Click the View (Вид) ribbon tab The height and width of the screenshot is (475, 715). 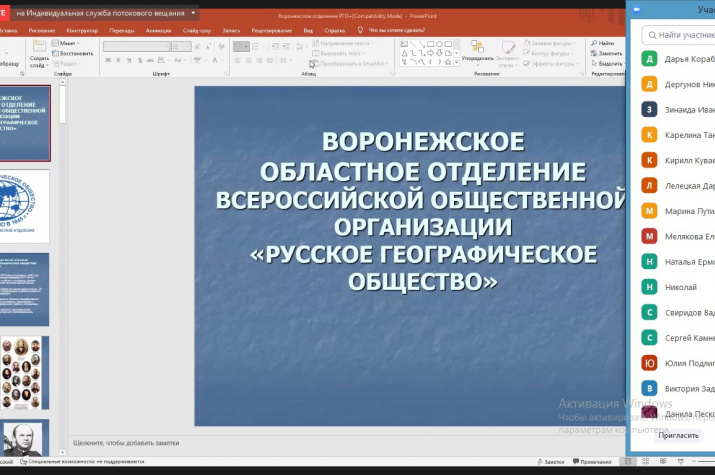(308, 31)
